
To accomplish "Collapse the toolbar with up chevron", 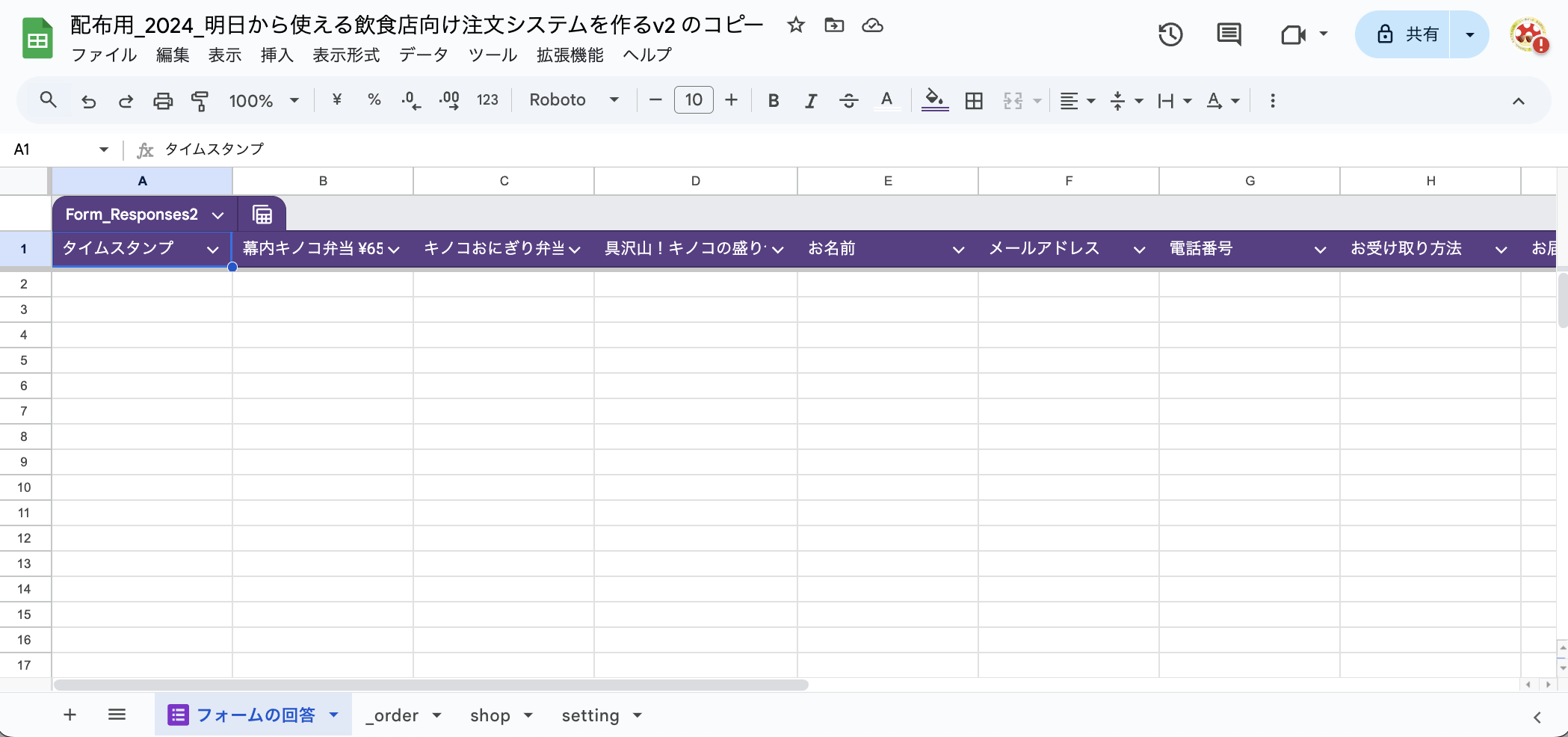I will point(1518,101).
